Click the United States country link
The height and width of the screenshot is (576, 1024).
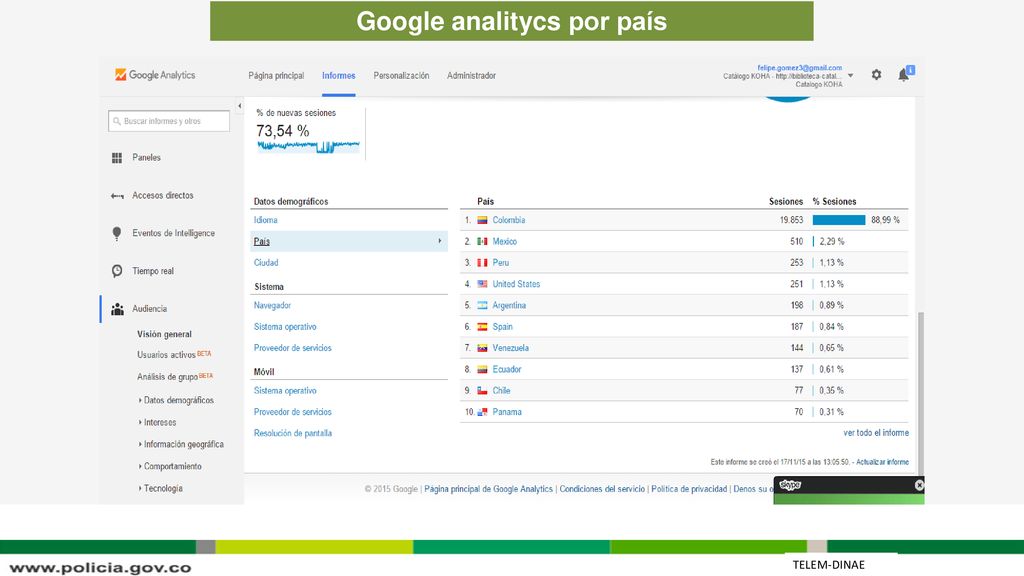click(516, 284)
